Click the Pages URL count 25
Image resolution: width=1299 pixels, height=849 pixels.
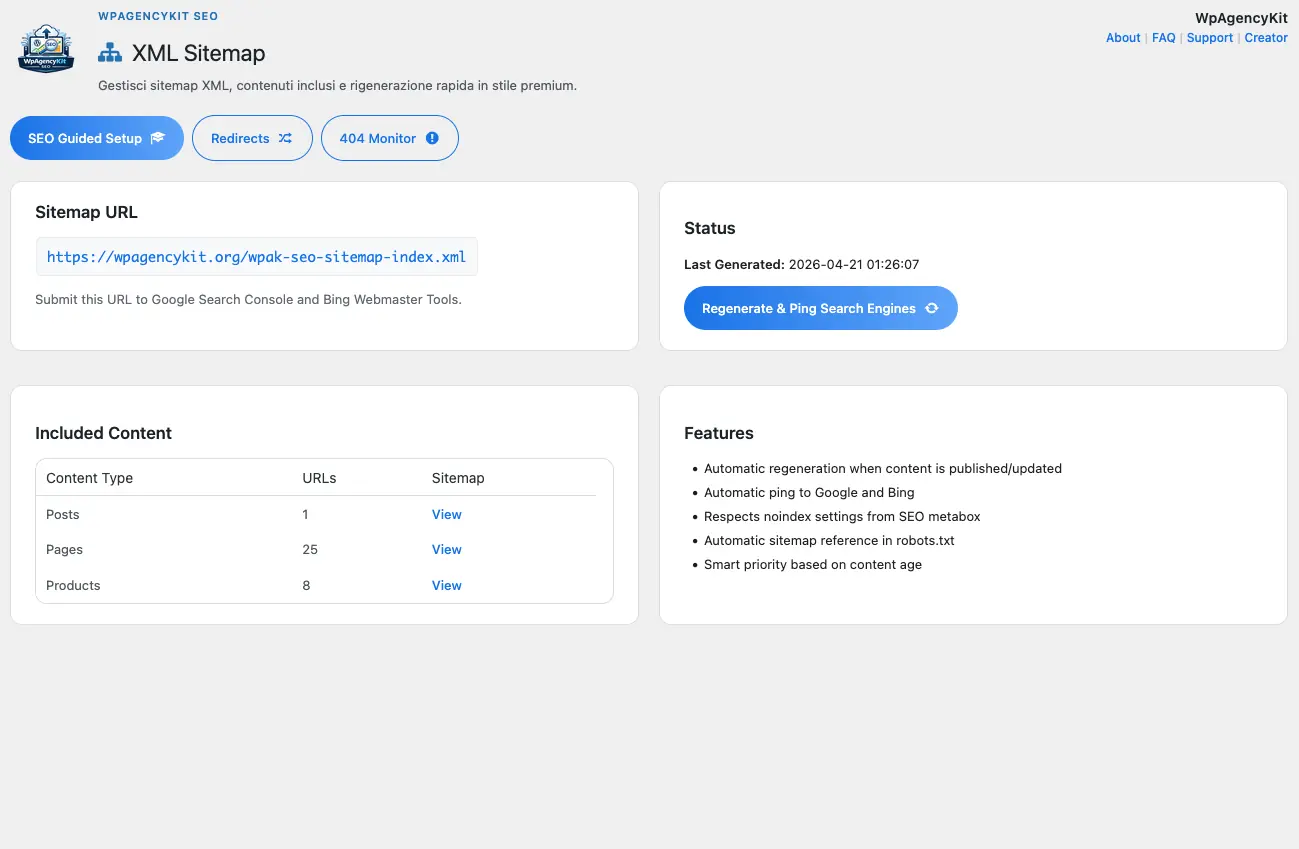point(310,550)
